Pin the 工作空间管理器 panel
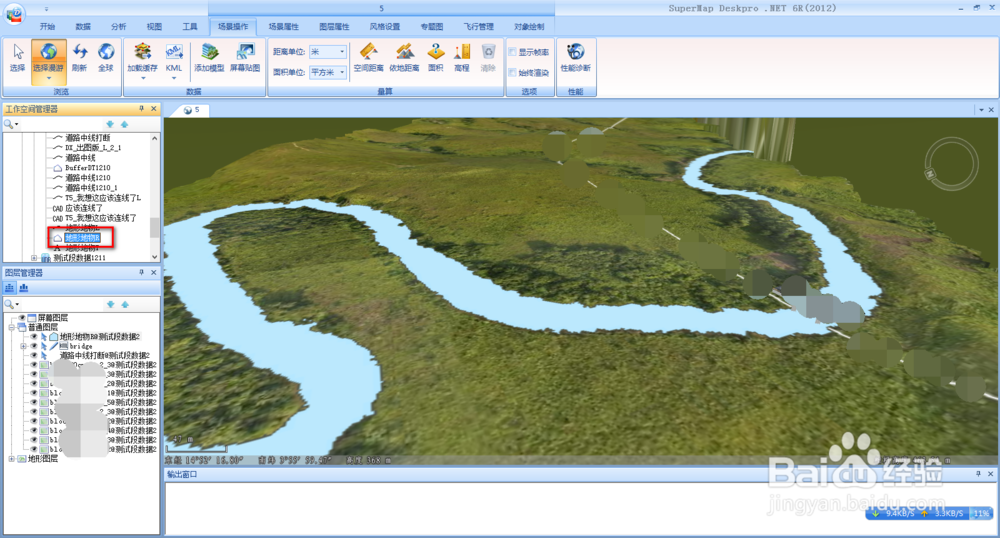This screenshot has width=1000, height=538. point(142,109)
